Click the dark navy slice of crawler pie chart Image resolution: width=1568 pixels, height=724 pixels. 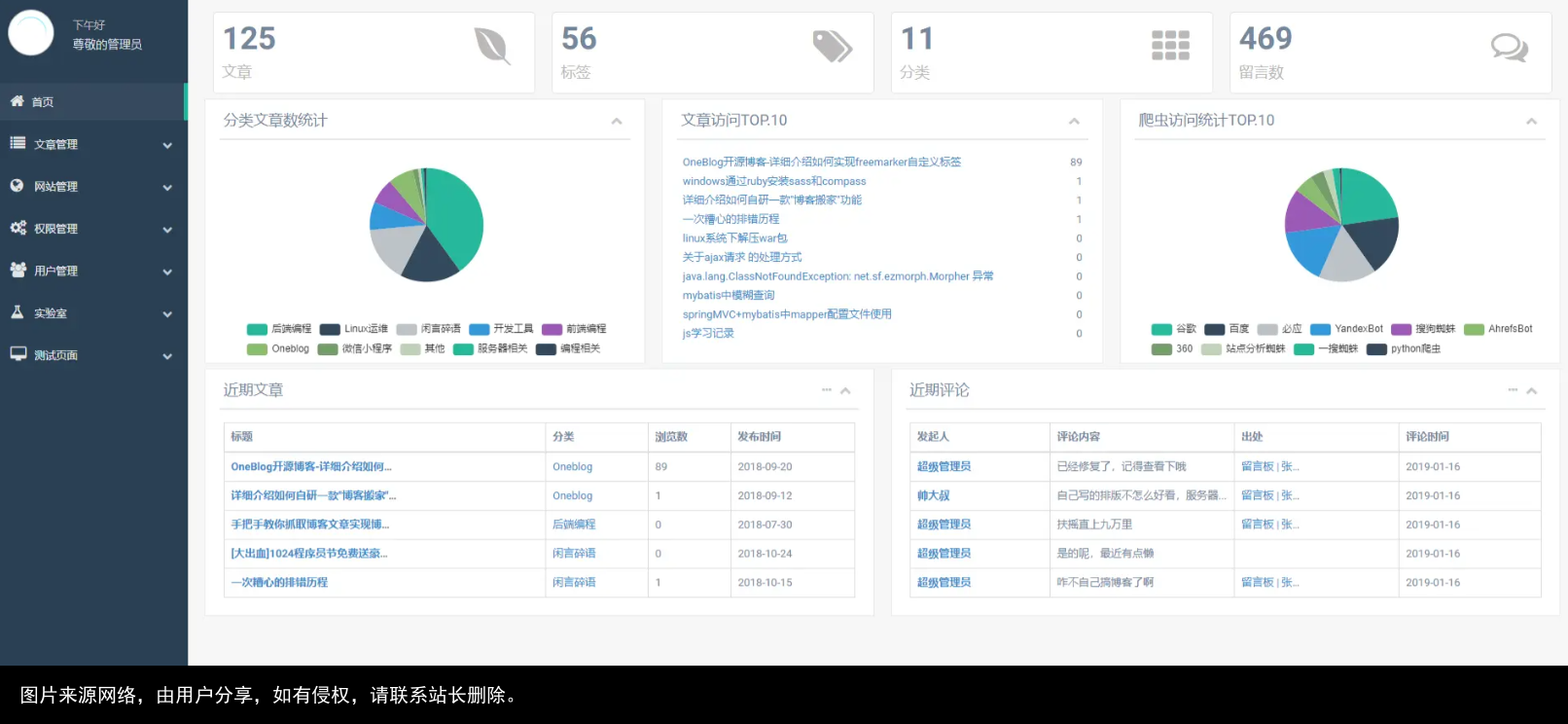(x=1373, y=241)
